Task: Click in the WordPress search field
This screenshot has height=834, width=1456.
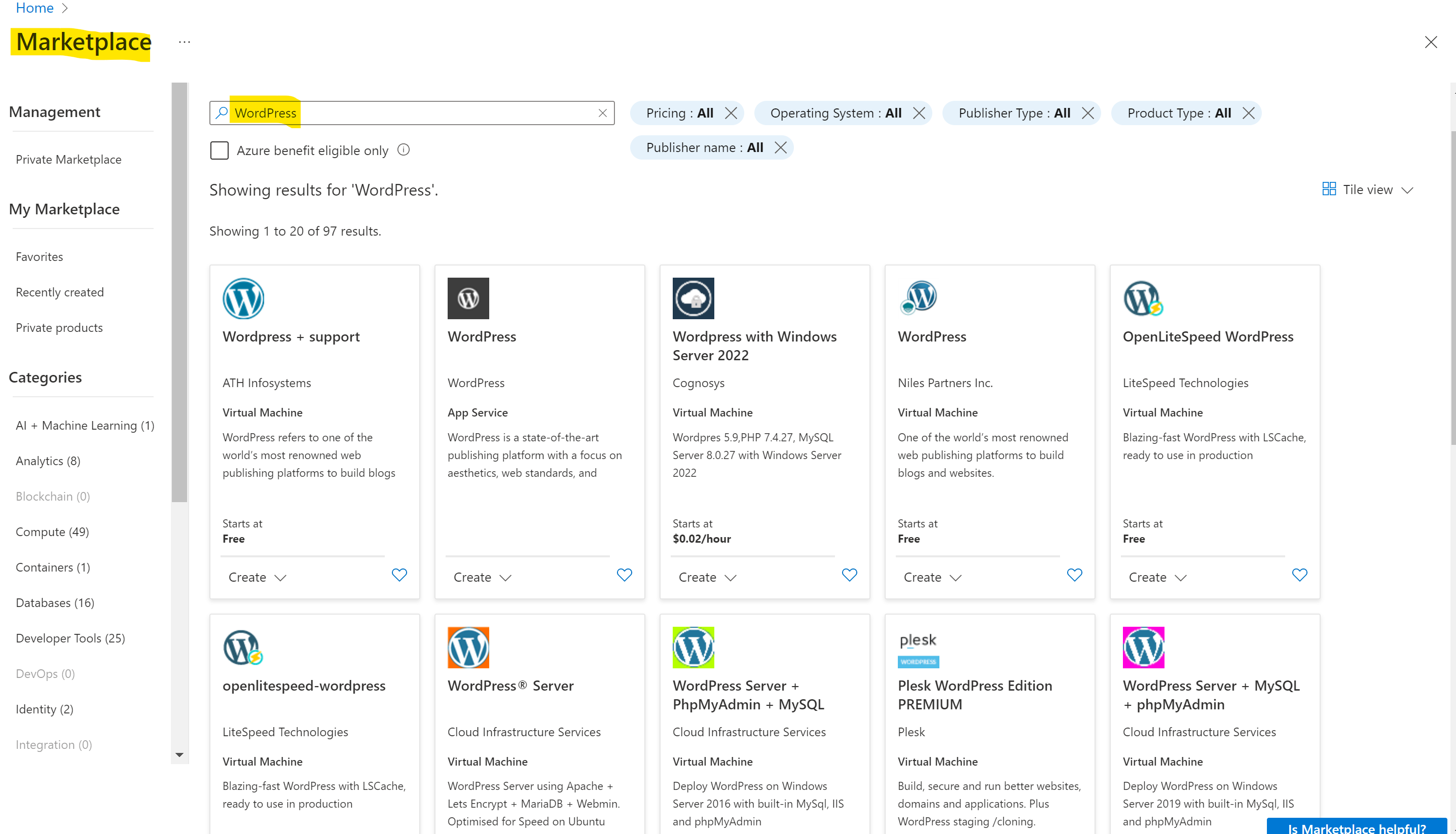Action: [x=412, y=113]
